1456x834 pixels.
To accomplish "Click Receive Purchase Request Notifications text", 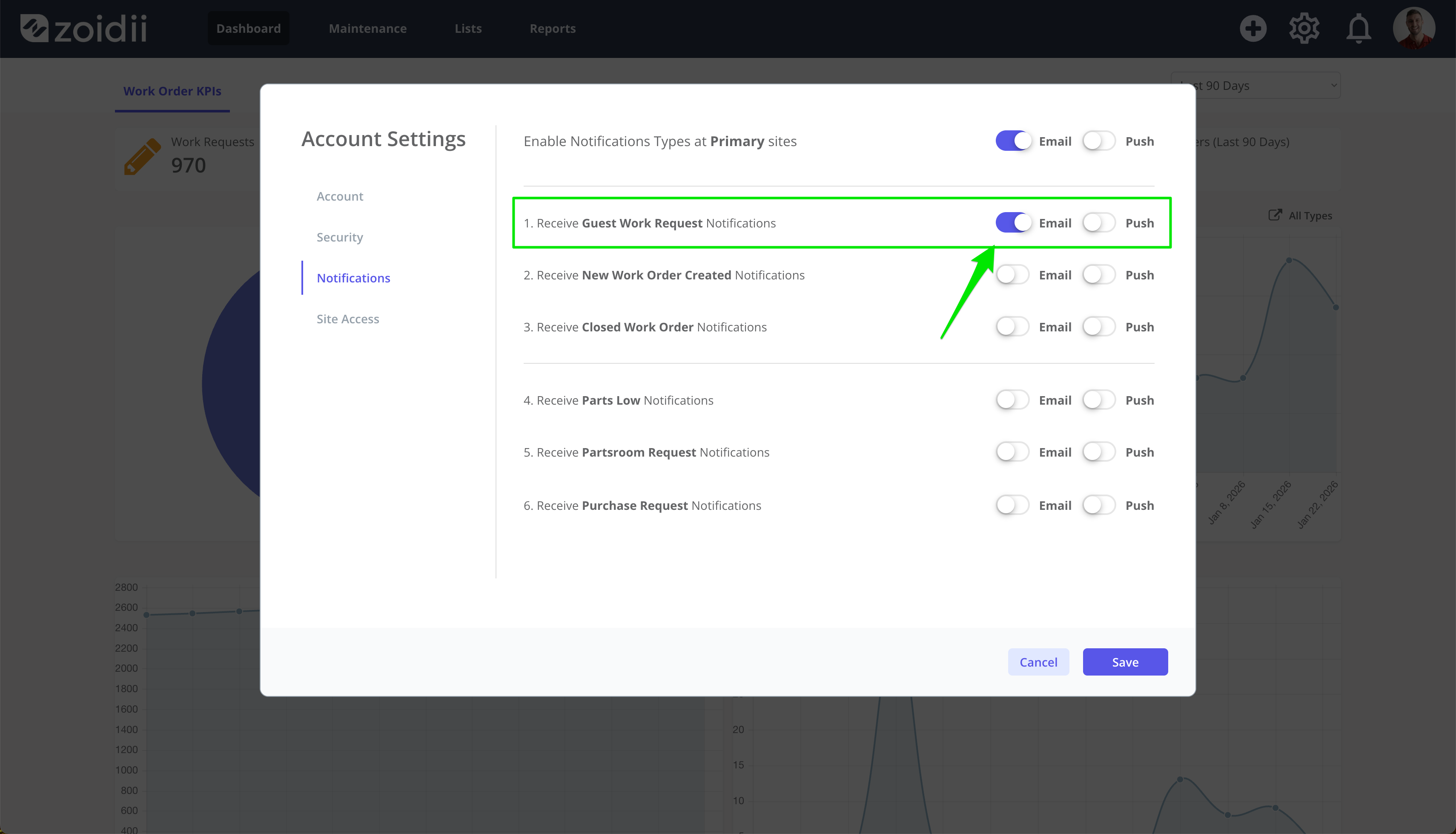I will [642, 505].
